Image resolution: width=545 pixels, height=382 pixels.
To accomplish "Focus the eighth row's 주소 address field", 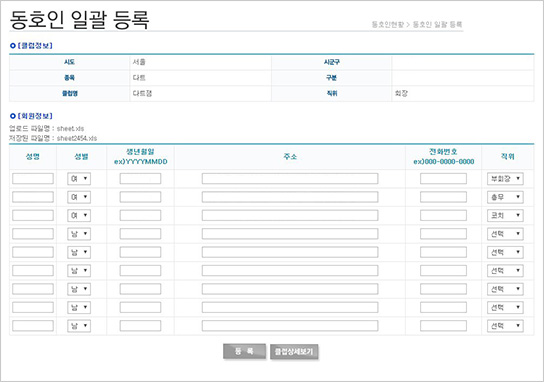I will pos(290,307).
